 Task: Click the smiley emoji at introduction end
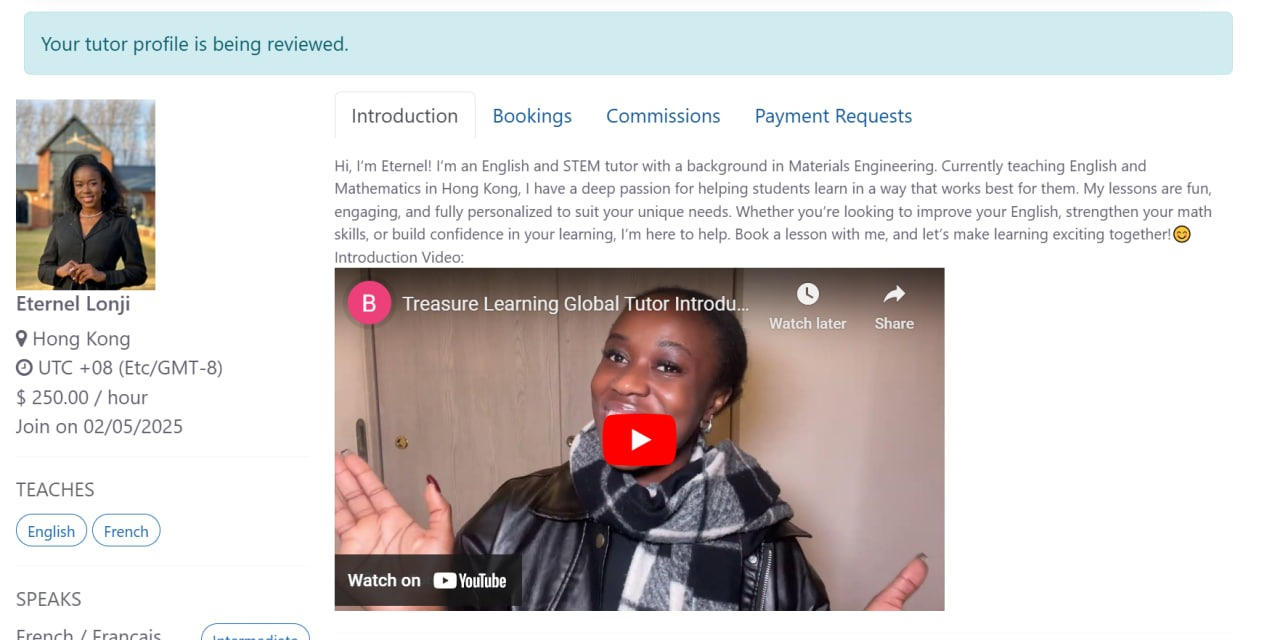[x=1182, y=235]
